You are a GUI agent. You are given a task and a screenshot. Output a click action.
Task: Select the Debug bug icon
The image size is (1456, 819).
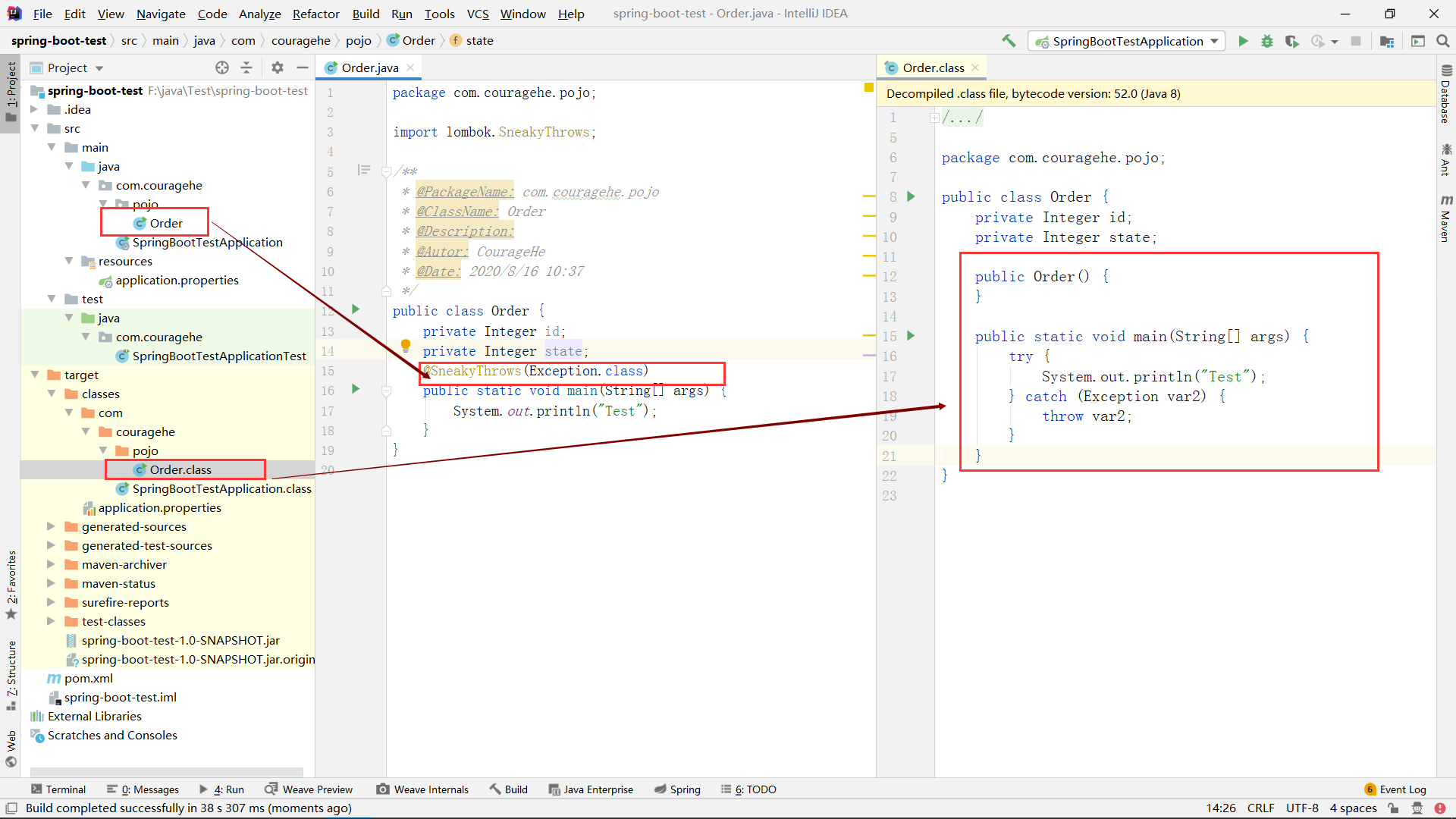point(1267,41)
